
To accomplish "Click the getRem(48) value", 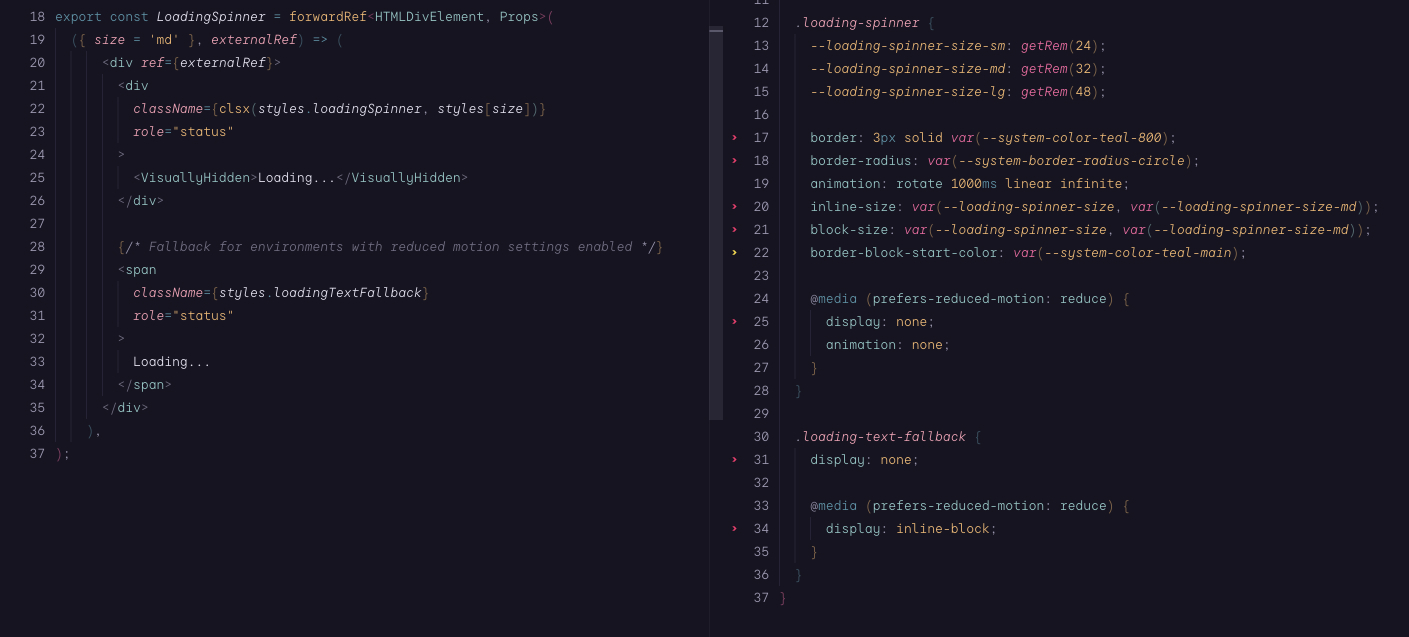I will [x=1059, y=91].
